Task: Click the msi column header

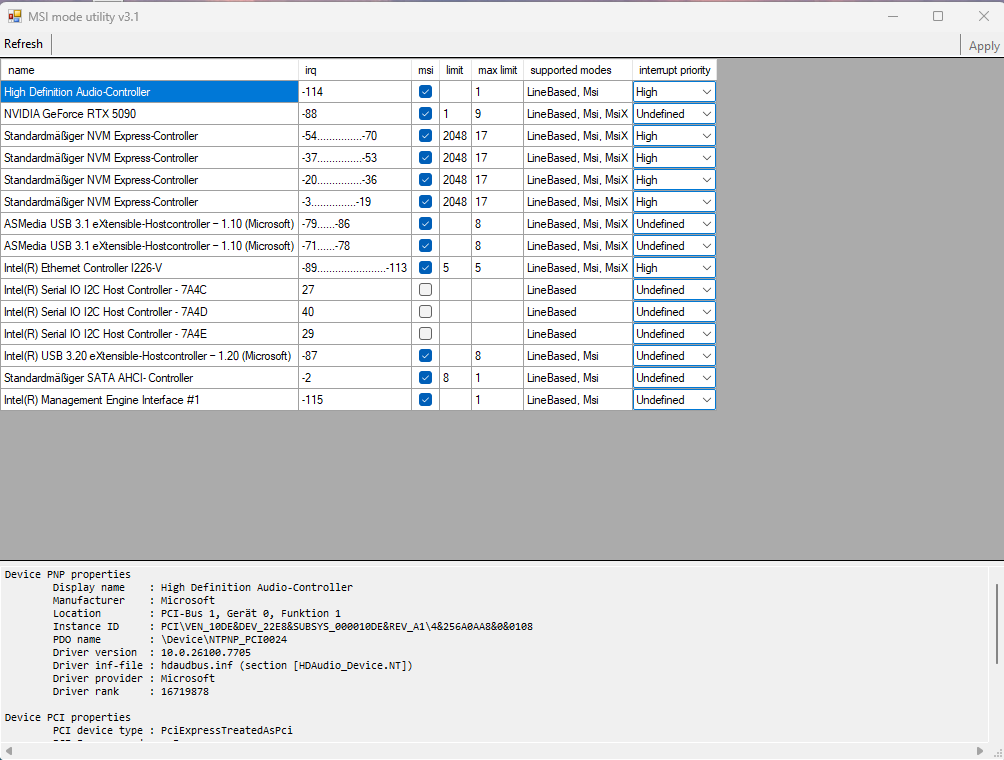Action: [x=425, y=70]
